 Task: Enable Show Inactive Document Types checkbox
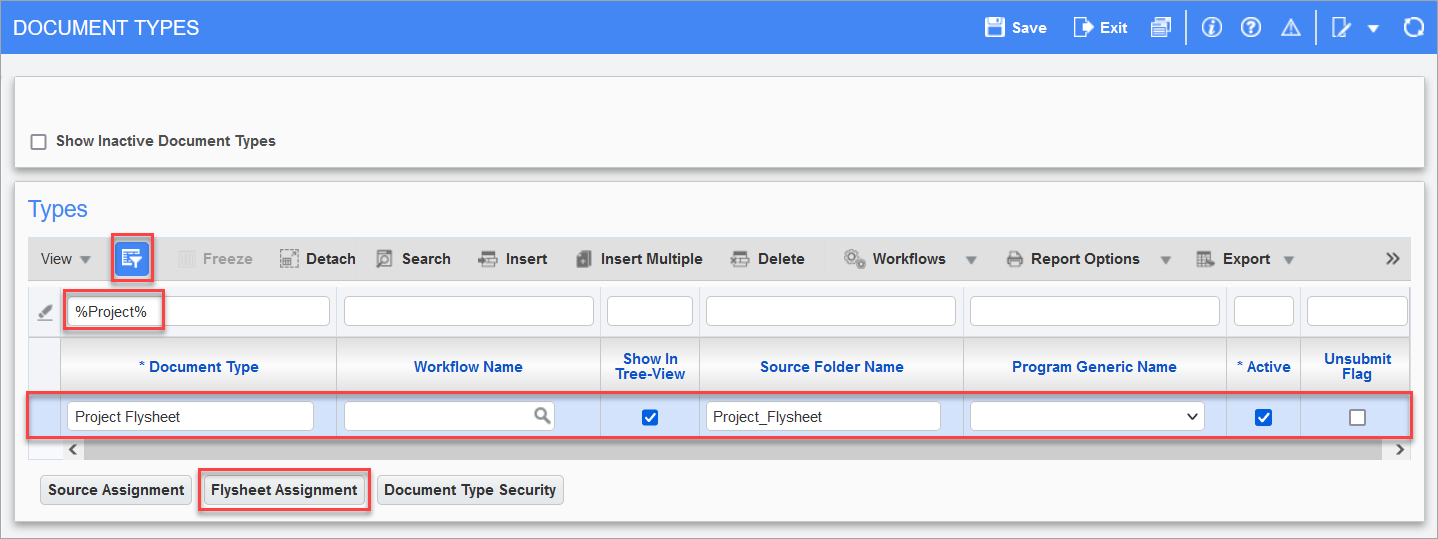[x=39, y=141]
